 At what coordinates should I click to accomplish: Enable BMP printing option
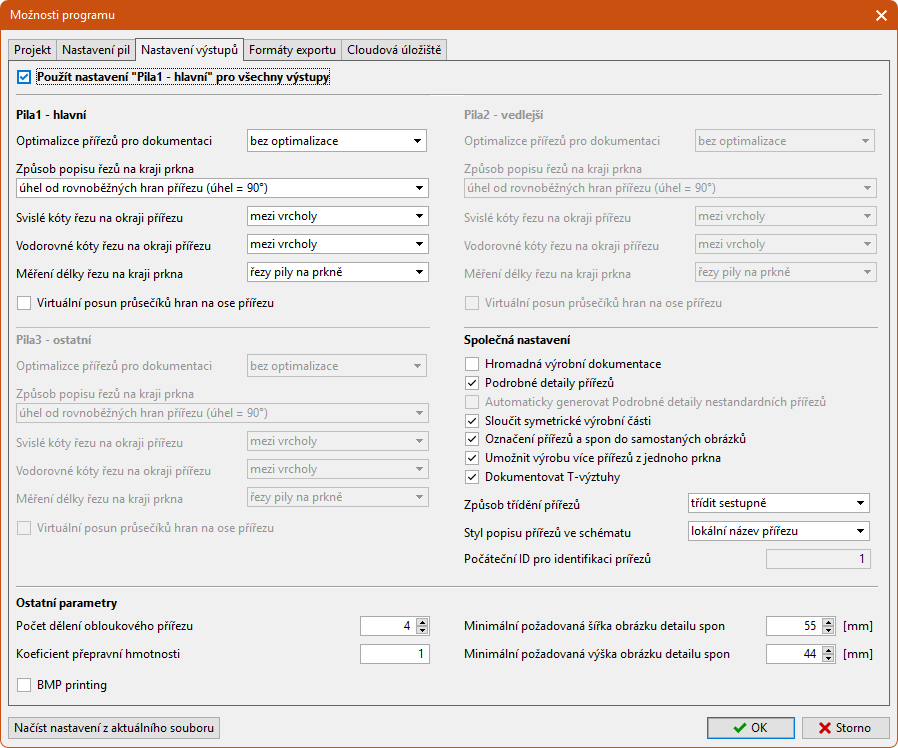pos(25,685)
